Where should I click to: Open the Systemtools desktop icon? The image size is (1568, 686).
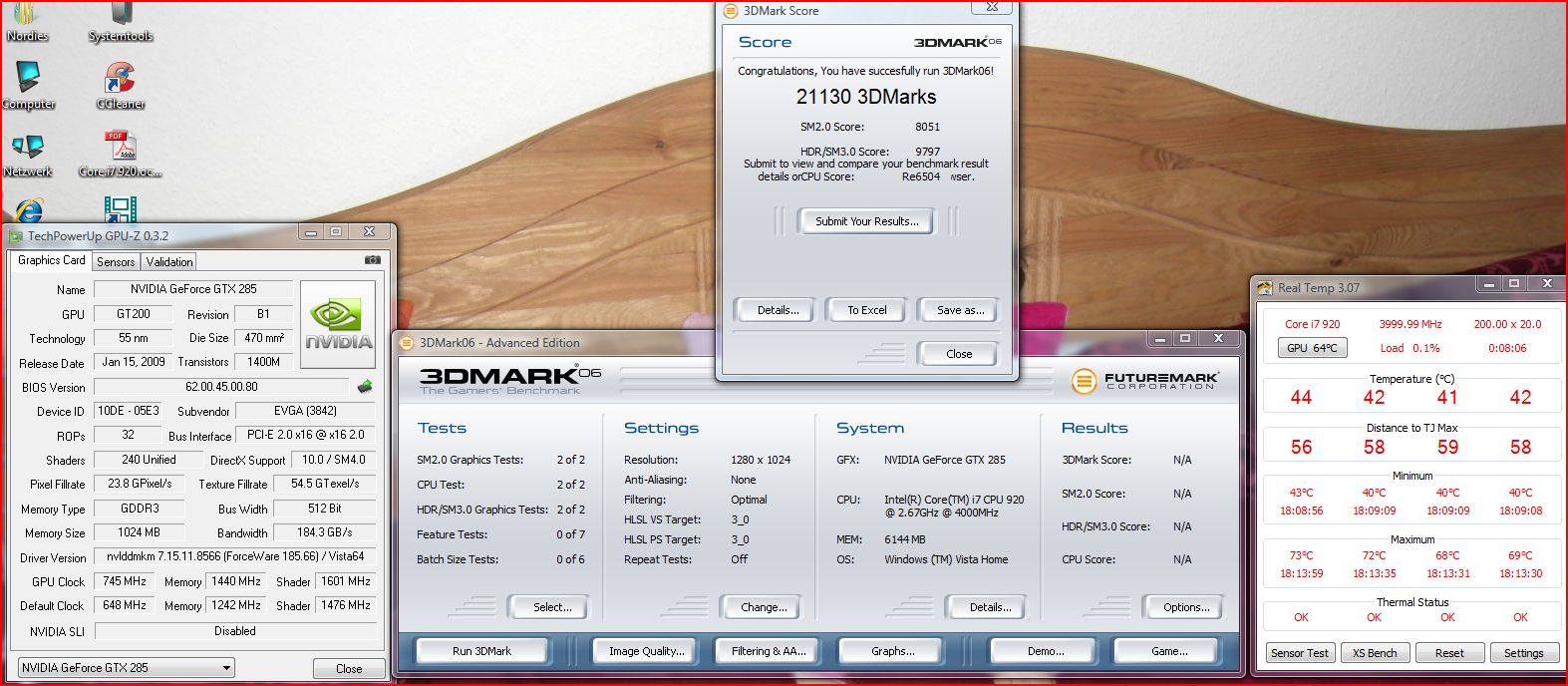pos(121,22)
